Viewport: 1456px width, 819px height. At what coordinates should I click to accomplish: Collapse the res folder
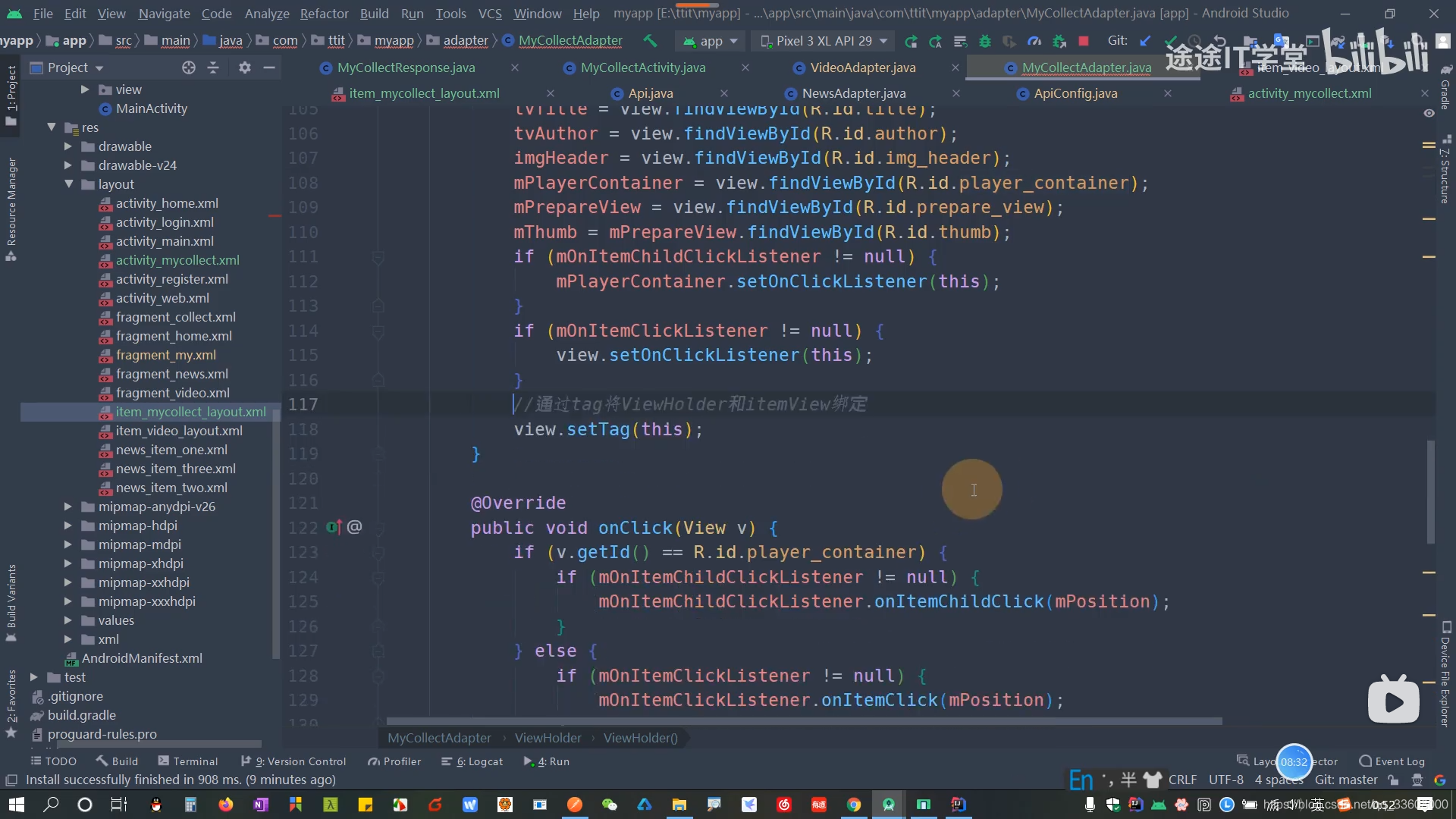(x=52, y=127)
